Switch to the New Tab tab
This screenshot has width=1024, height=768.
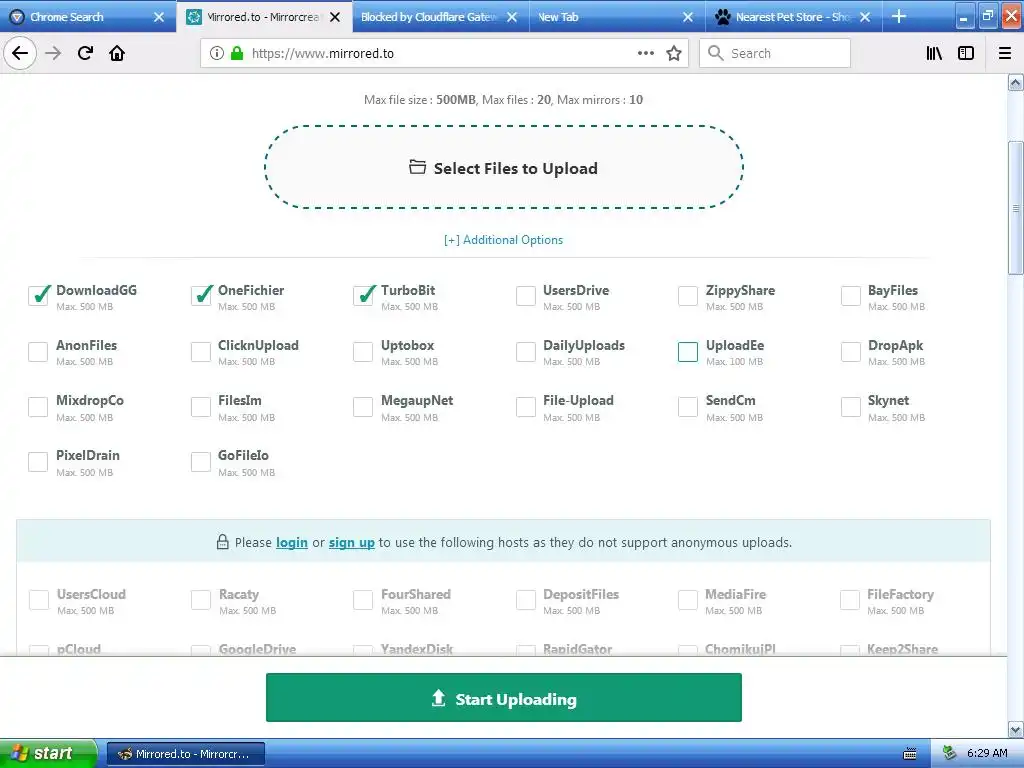pyautogui.click(x=616, y=16)
